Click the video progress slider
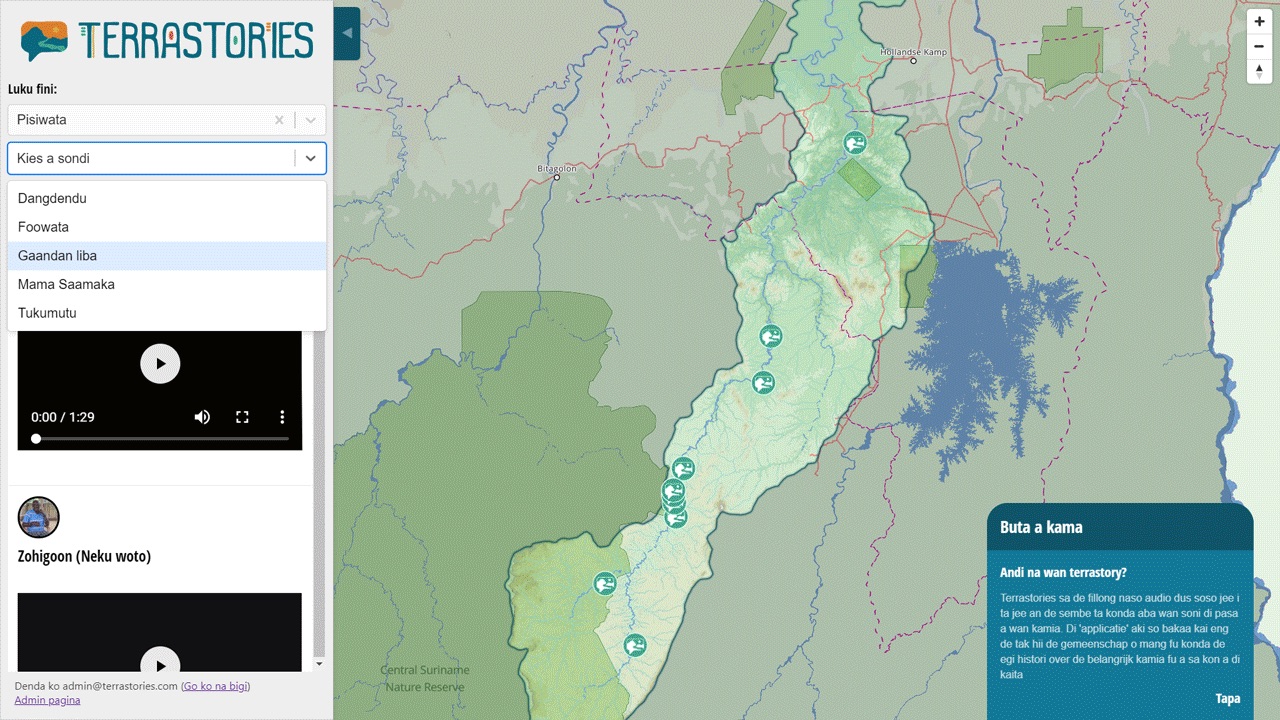 (160, 439)
